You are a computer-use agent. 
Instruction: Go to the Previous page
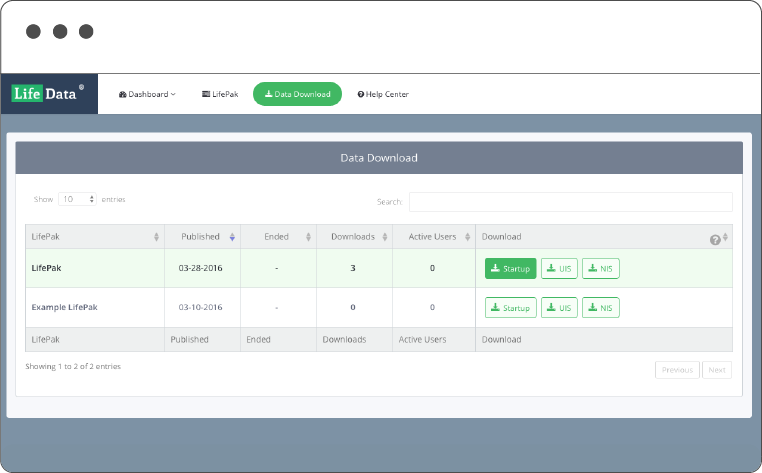pyautogui.click(x=677, y=370)
